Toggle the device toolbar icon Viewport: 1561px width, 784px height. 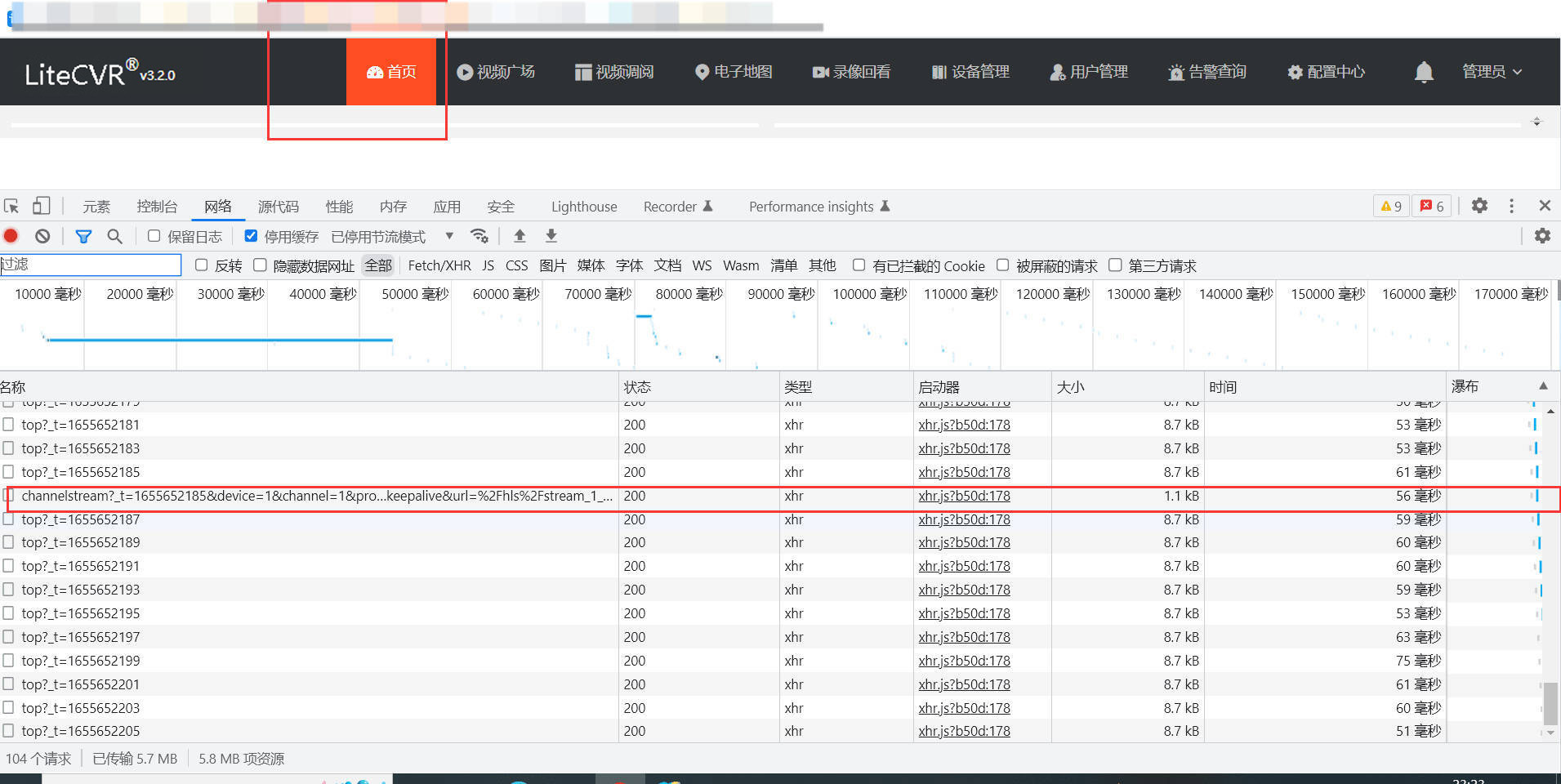(41, 206)
